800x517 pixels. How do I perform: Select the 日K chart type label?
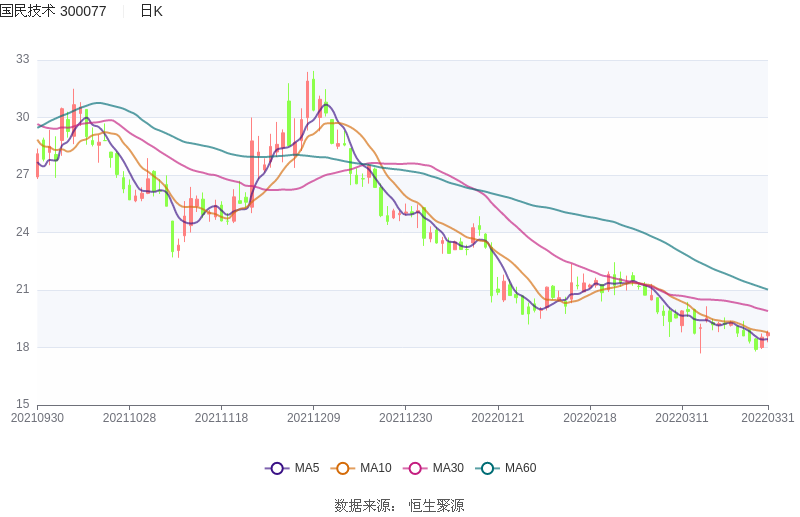[x=151, y=11]
